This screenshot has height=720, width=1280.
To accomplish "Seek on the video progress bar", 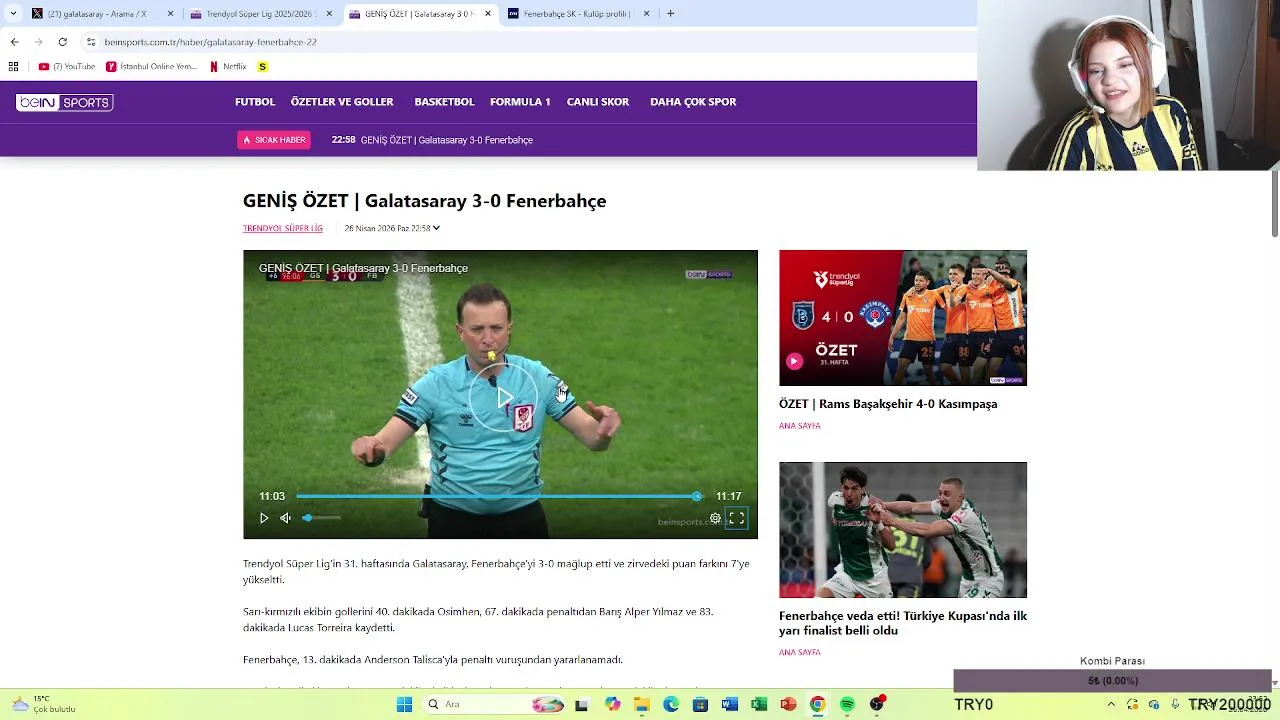I will pos(499,496).
